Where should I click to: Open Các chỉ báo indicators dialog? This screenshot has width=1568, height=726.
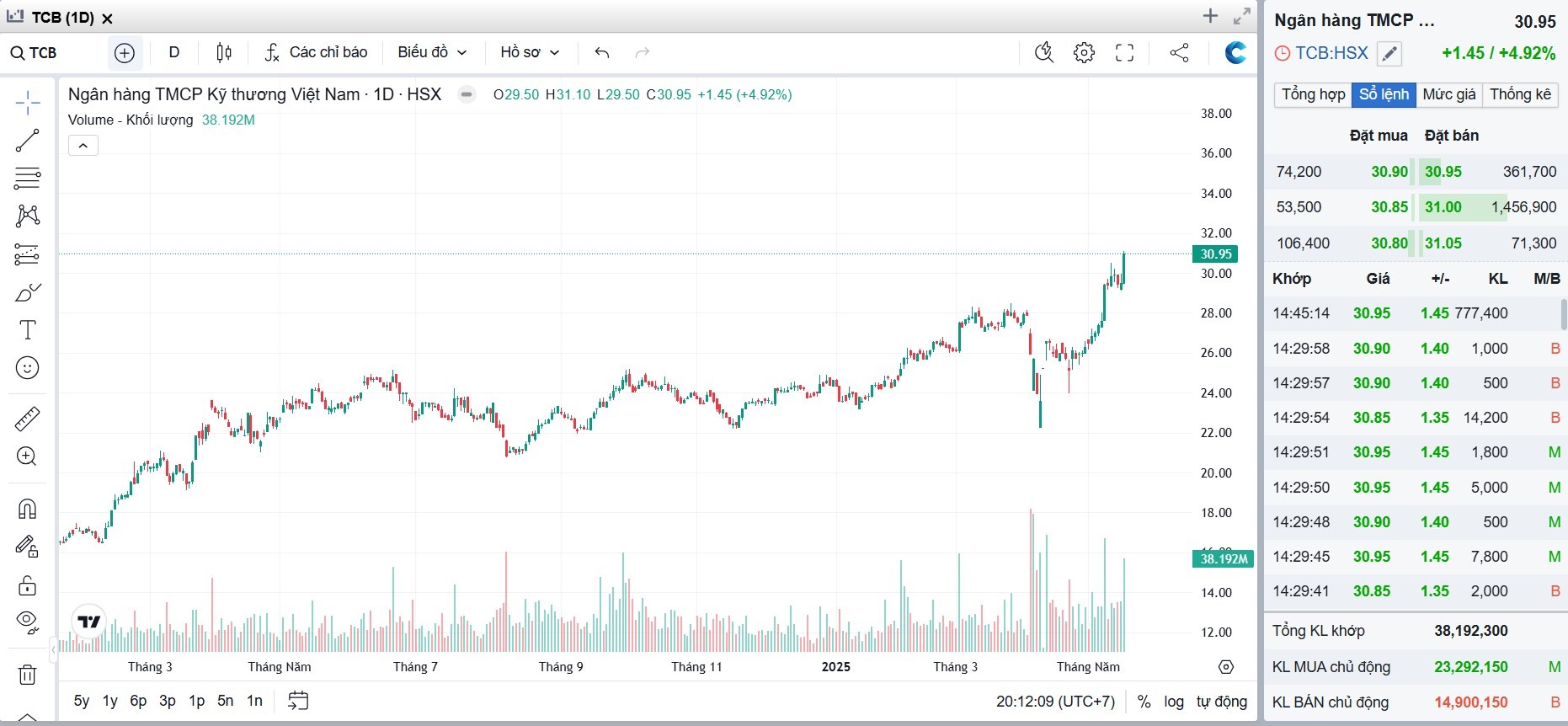(316, 52)
